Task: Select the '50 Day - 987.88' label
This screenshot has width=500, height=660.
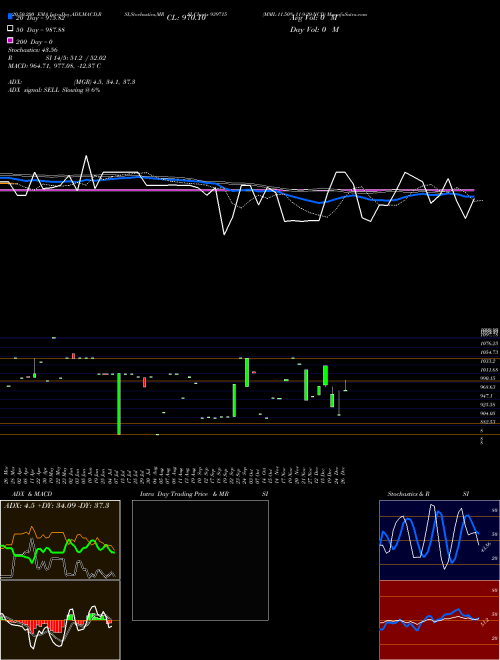Action: [x=41, y=30]
